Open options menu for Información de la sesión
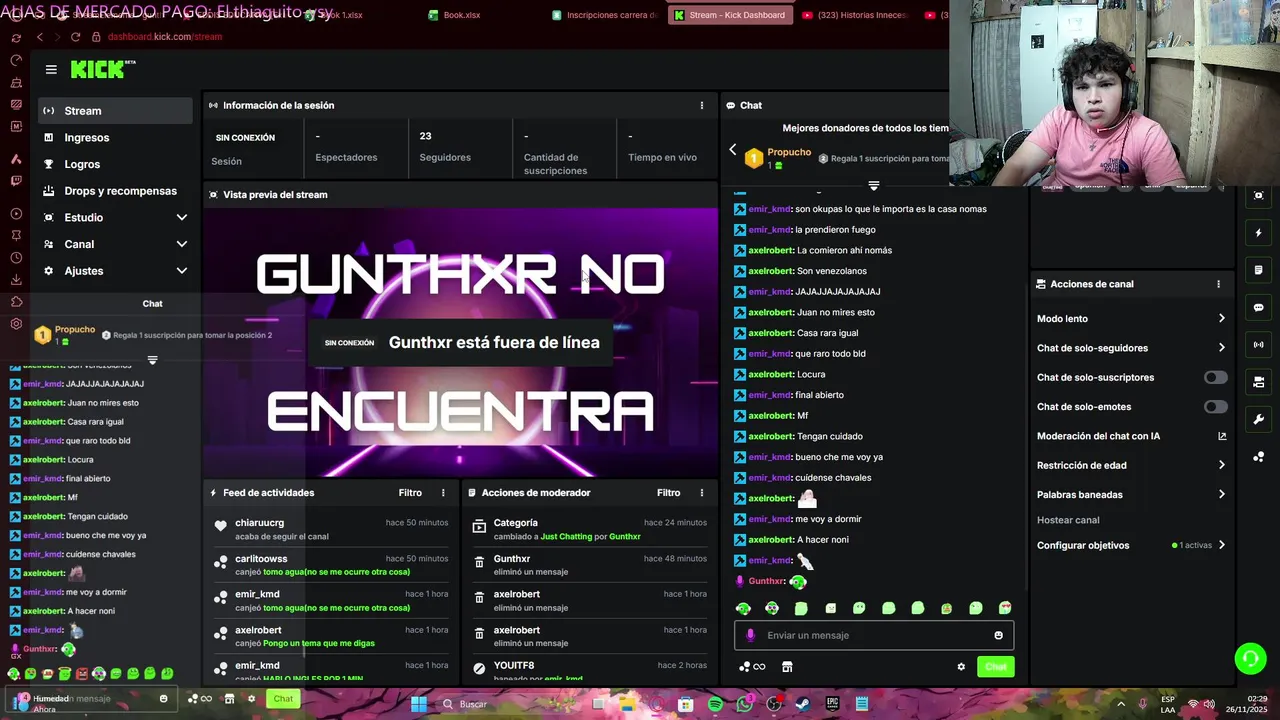Viewport: 1280px width, 720px height. [x=702, y=105]
